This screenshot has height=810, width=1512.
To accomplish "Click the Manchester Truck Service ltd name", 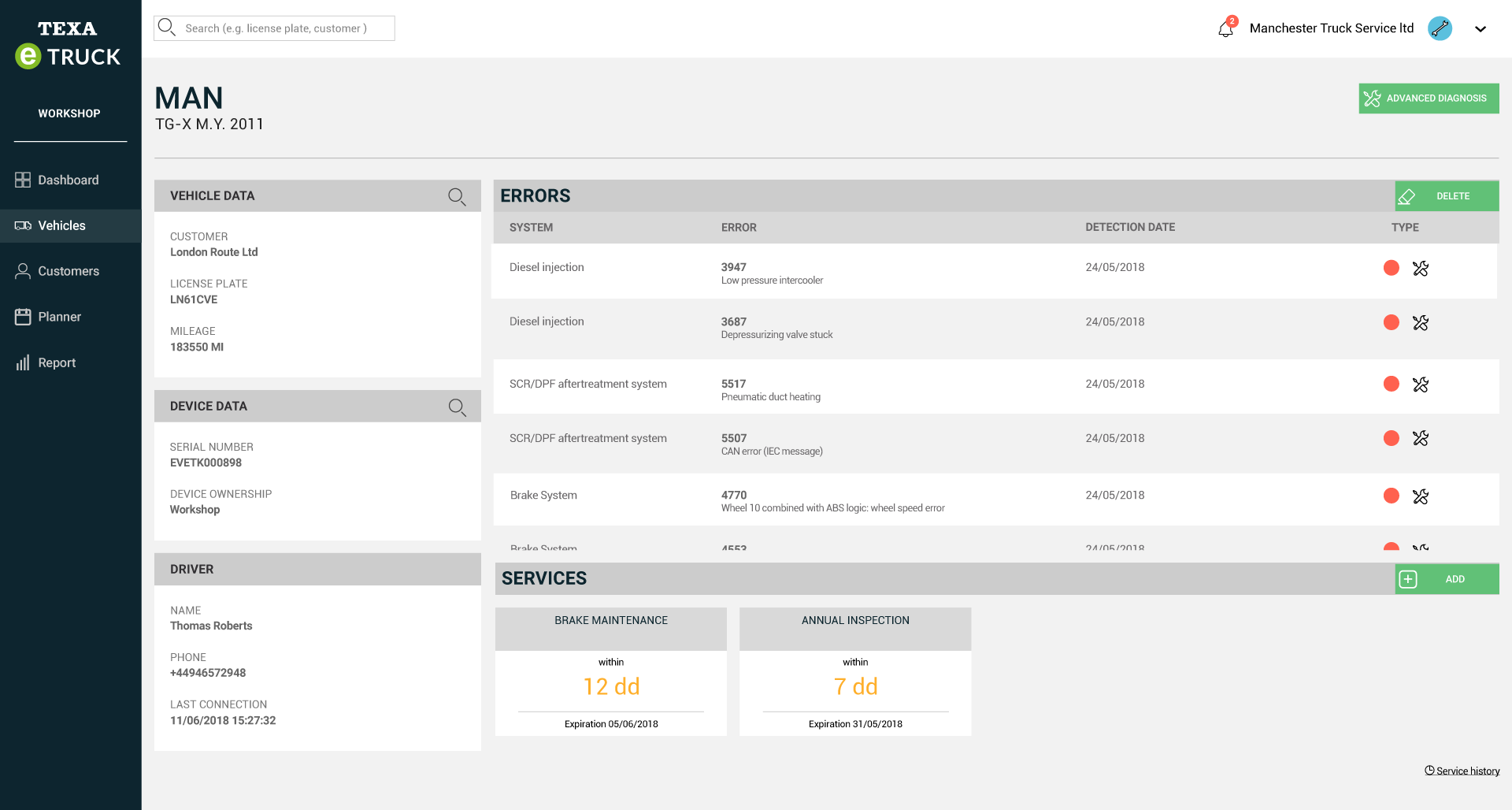I will click(1332, 28).
